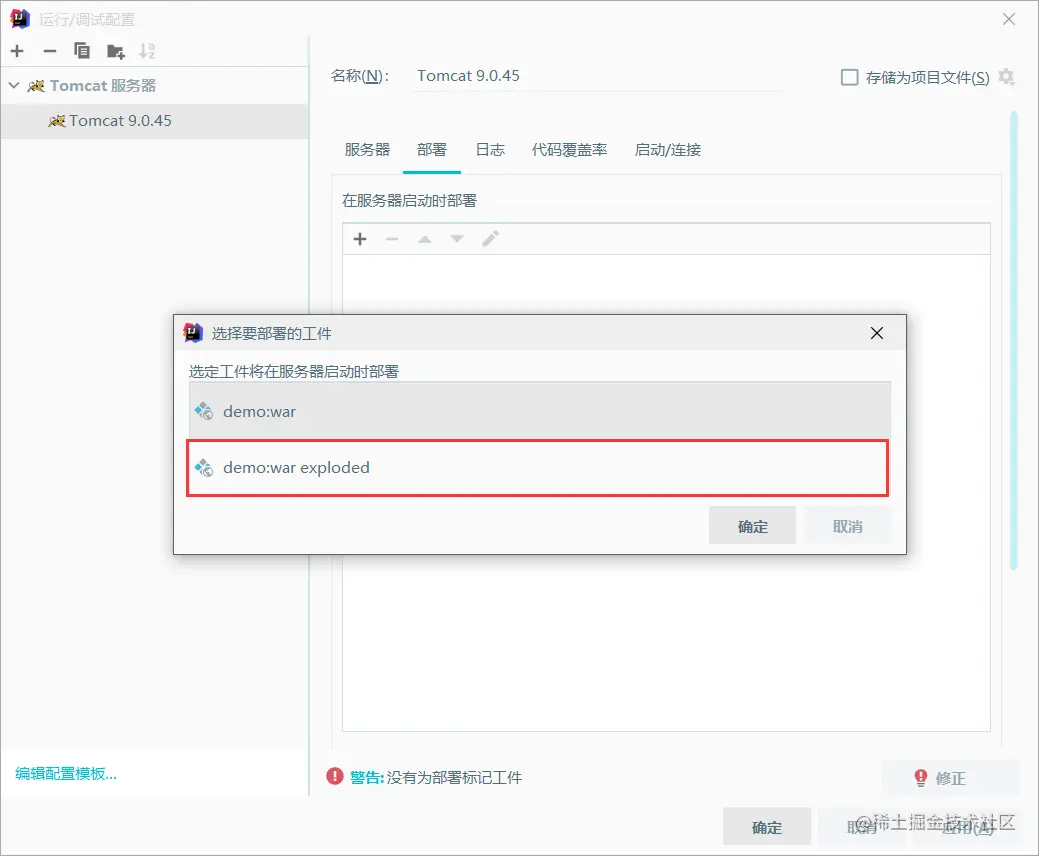Click the demo:war artifact icon
The height and width of the screenshot is (856, 1039).
coord(204,411)
